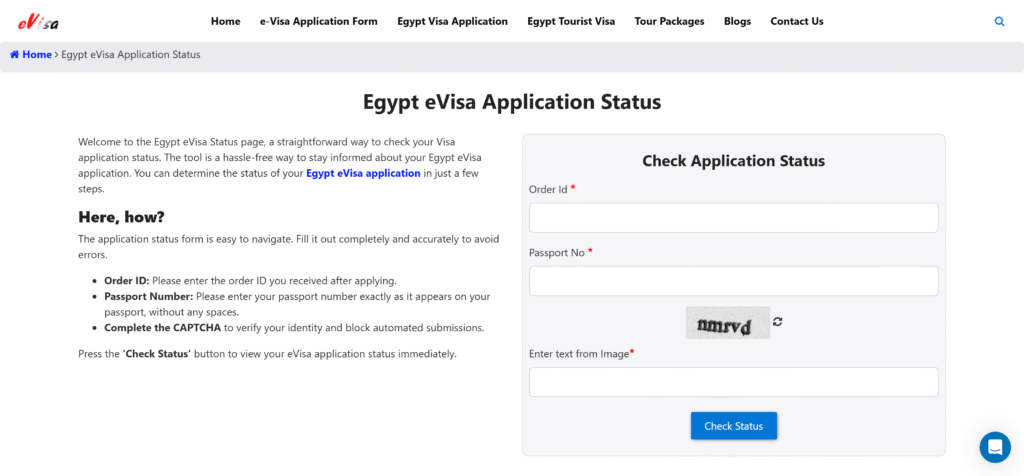The width and height of the screenshot is (1024, 476).
Task: Click the Home breadcrumb link
Action: point(37,55)
